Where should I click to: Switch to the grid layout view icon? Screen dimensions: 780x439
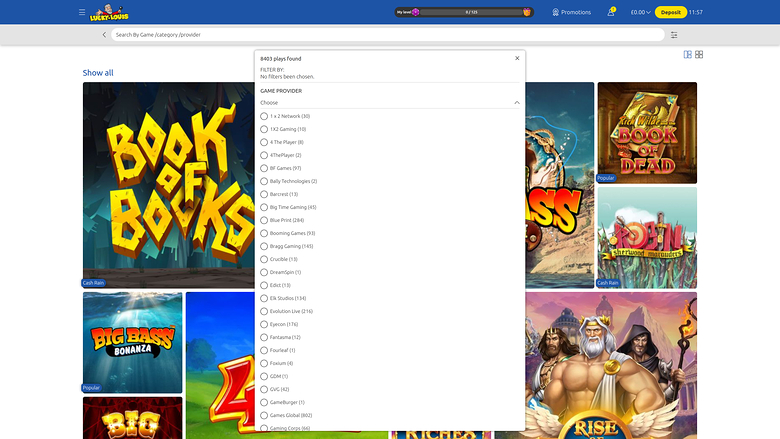(x=699, y=54)
